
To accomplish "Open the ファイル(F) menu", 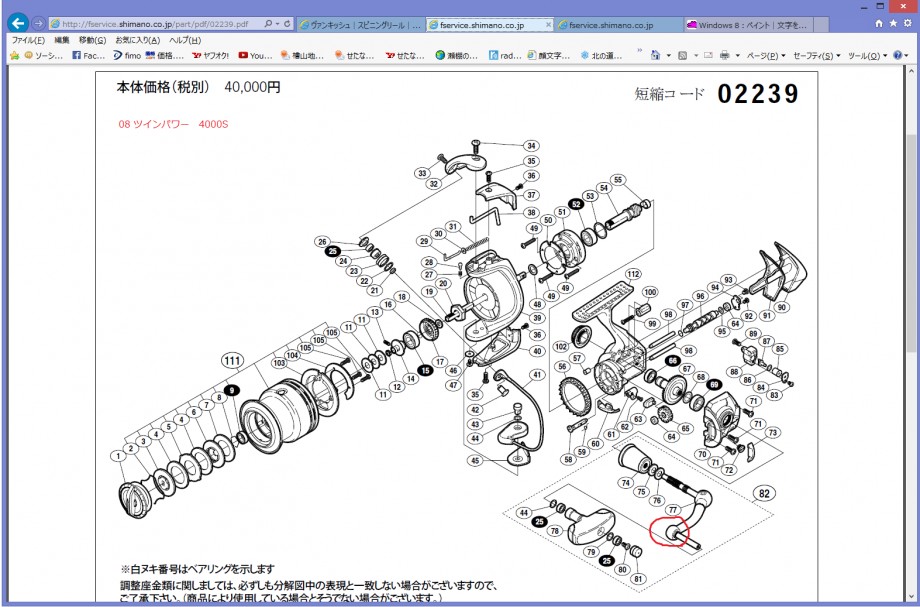I will (x=28, y=40).
